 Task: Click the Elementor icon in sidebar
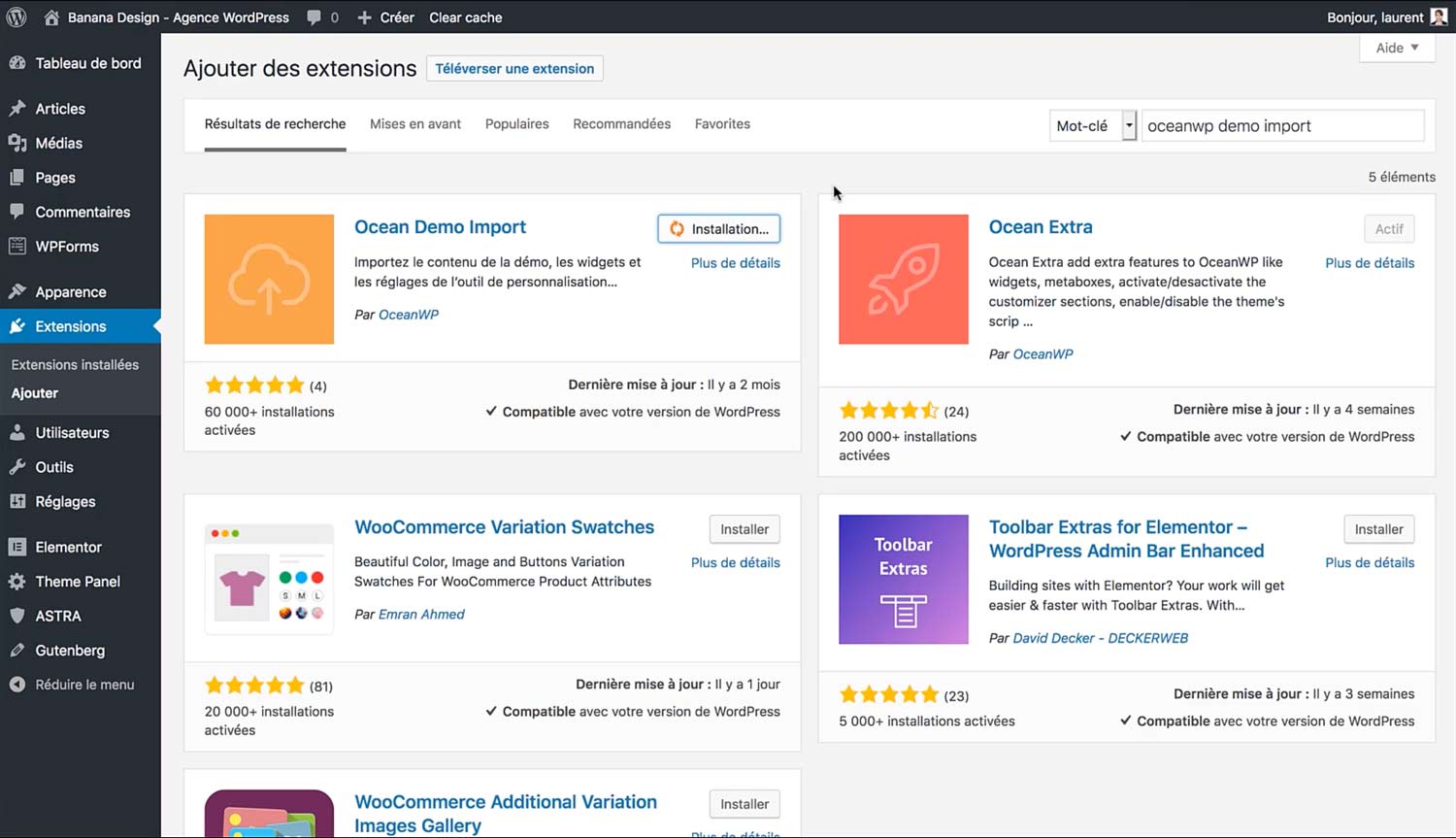[17, 547]
